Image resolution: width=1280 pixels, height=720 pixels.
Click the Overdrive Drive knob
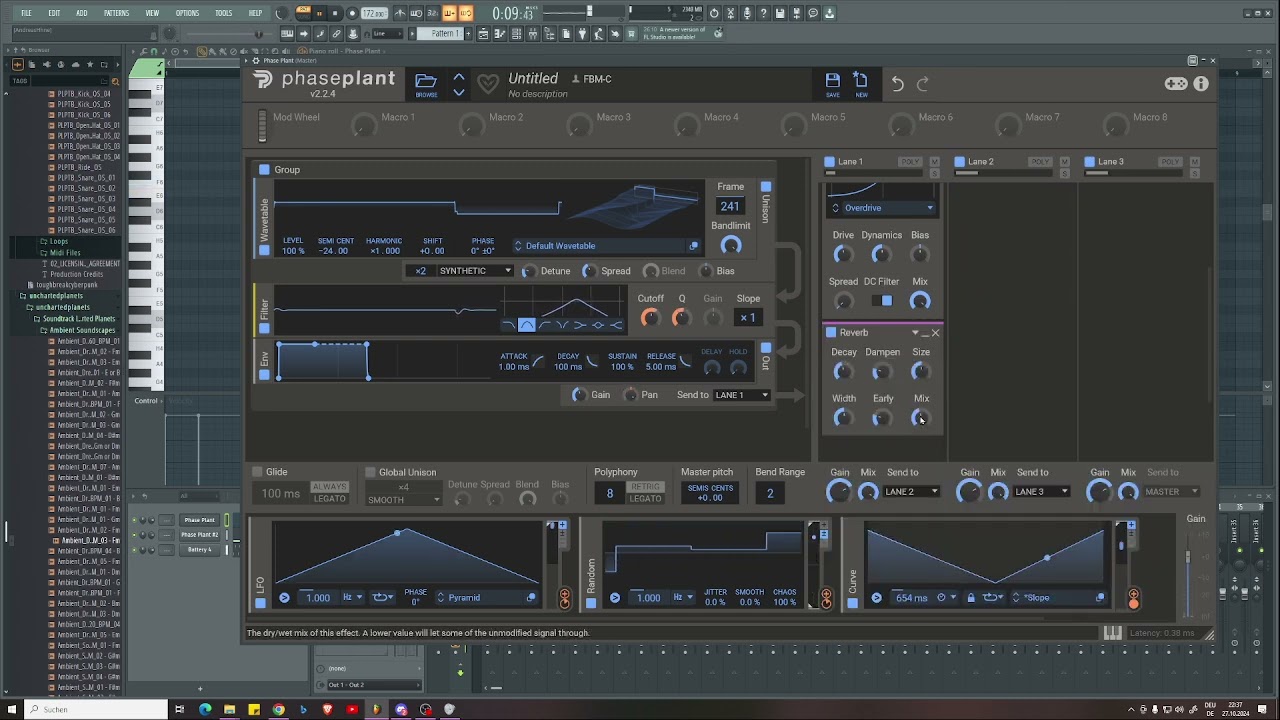pyautogui.click(x=843, y=254)
